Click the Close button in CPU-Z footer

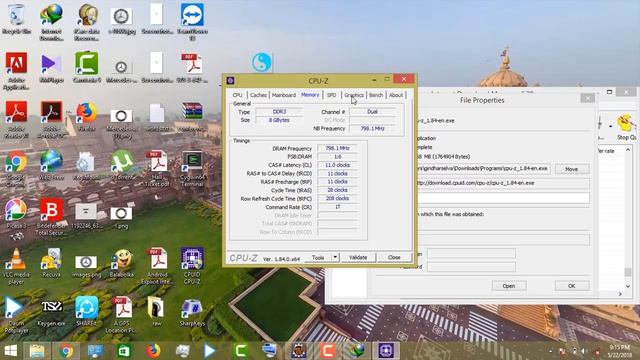394,258
